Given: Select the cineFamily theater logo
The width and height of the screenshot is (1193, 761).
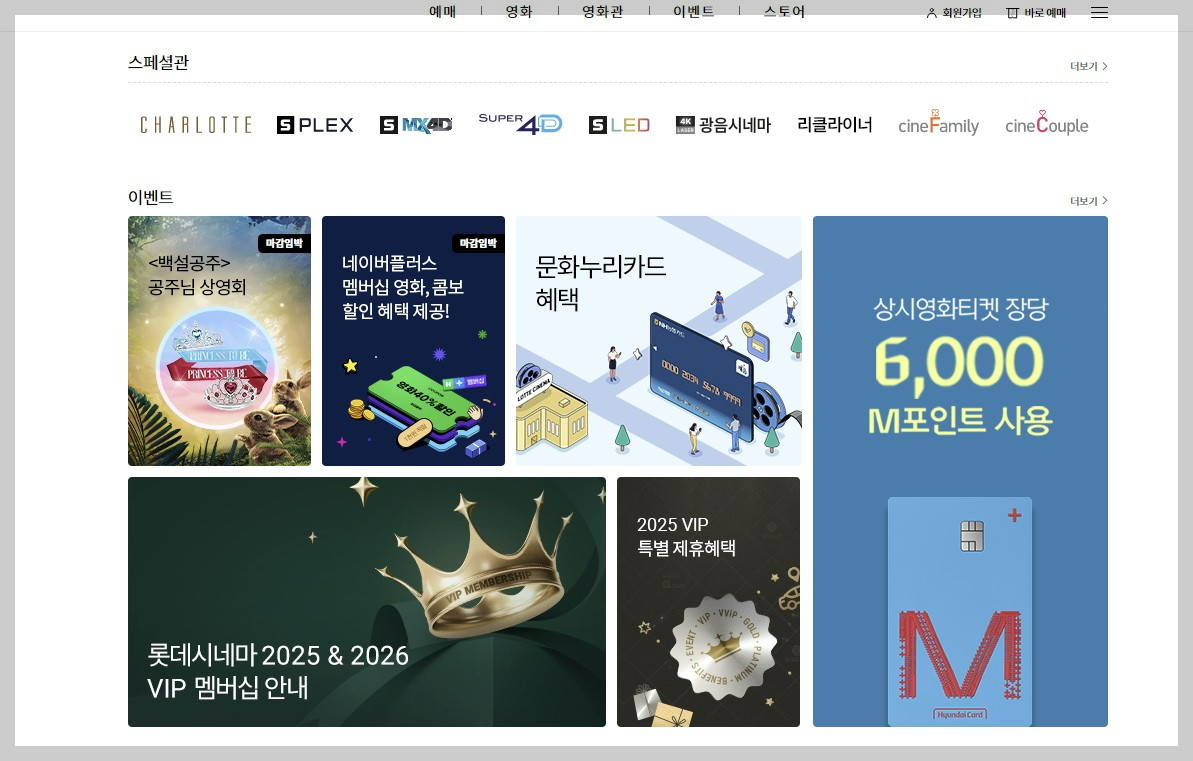Looking at the screenshot, I should point(938,124).
